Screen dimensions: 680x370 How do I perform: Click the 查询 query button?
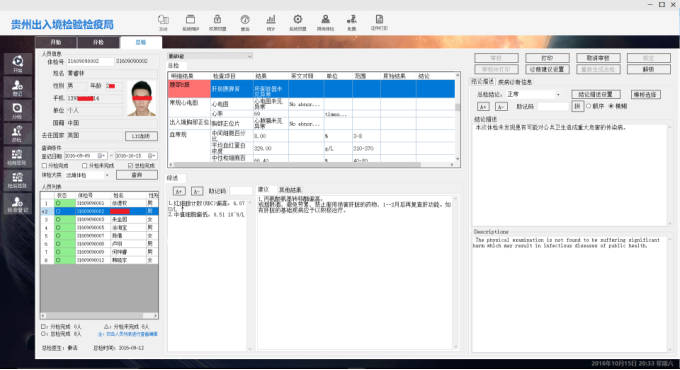click(x=137, y=175)
